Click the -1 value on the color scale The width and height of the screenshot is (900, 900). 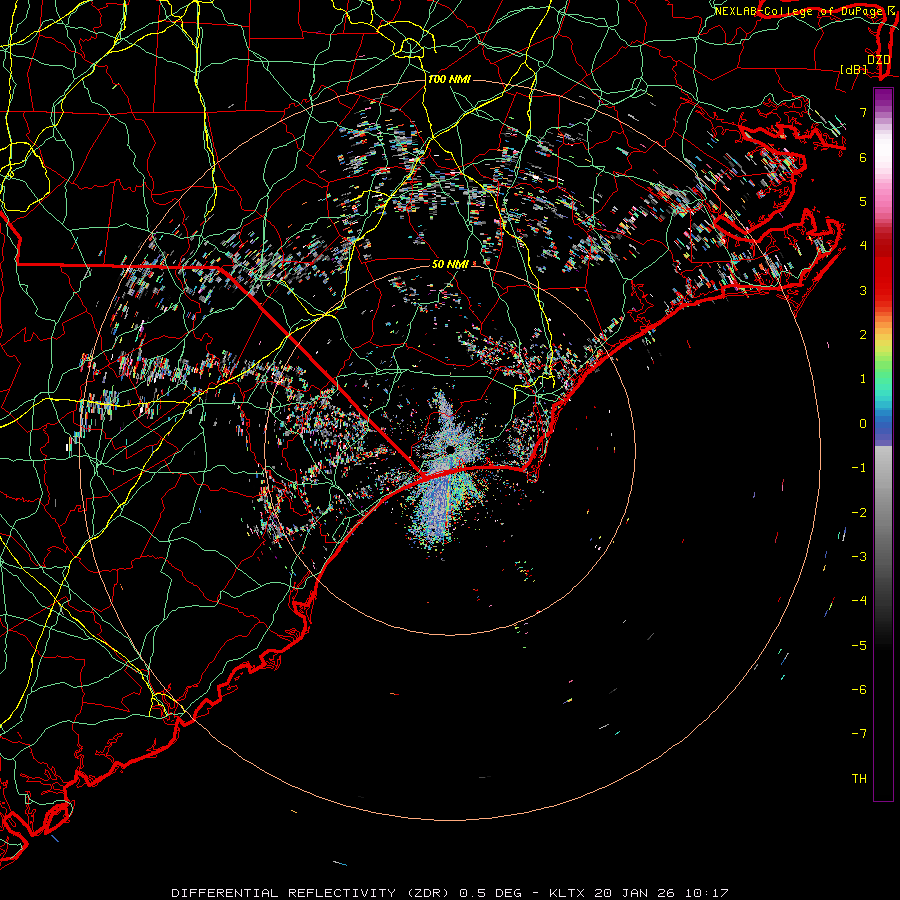859,468
